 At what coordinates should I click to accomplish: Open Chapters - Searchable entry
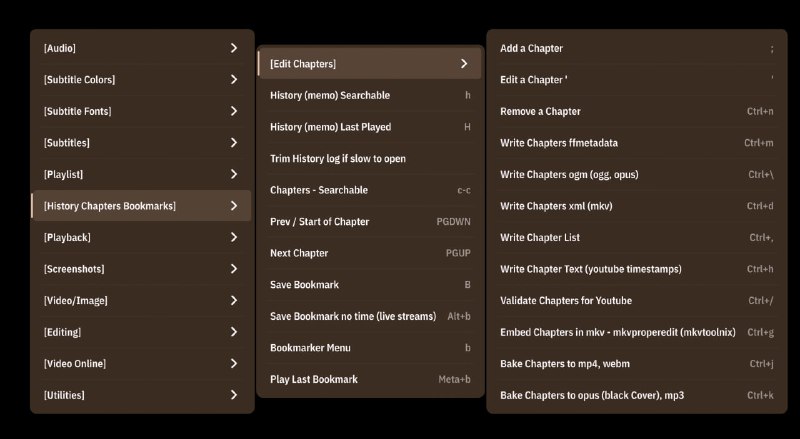pyautogui.click(x=370, y=190)
